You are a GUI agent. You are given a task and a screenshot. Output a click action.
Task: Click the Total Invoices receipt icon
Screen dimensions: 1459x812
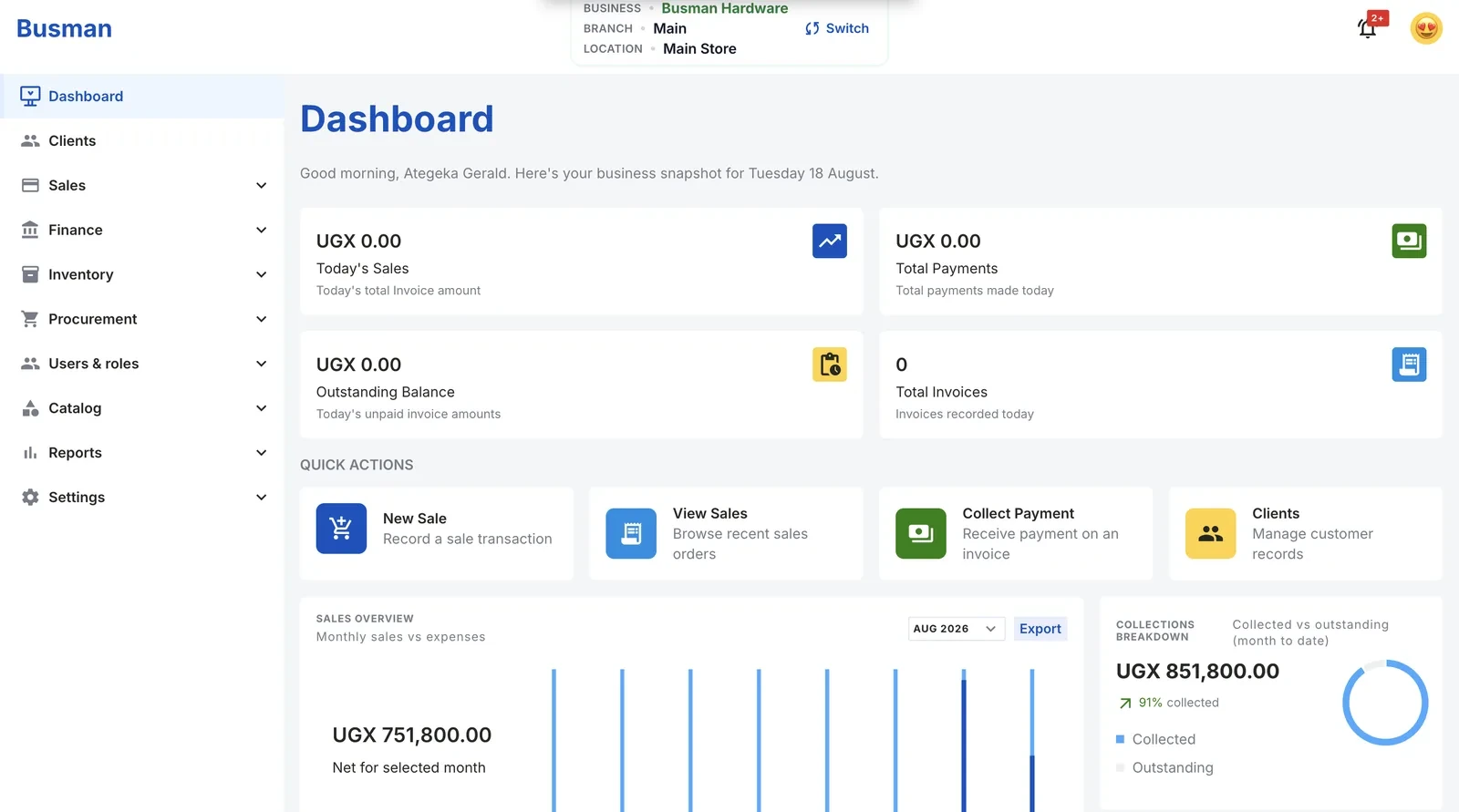pos(1409,365)
